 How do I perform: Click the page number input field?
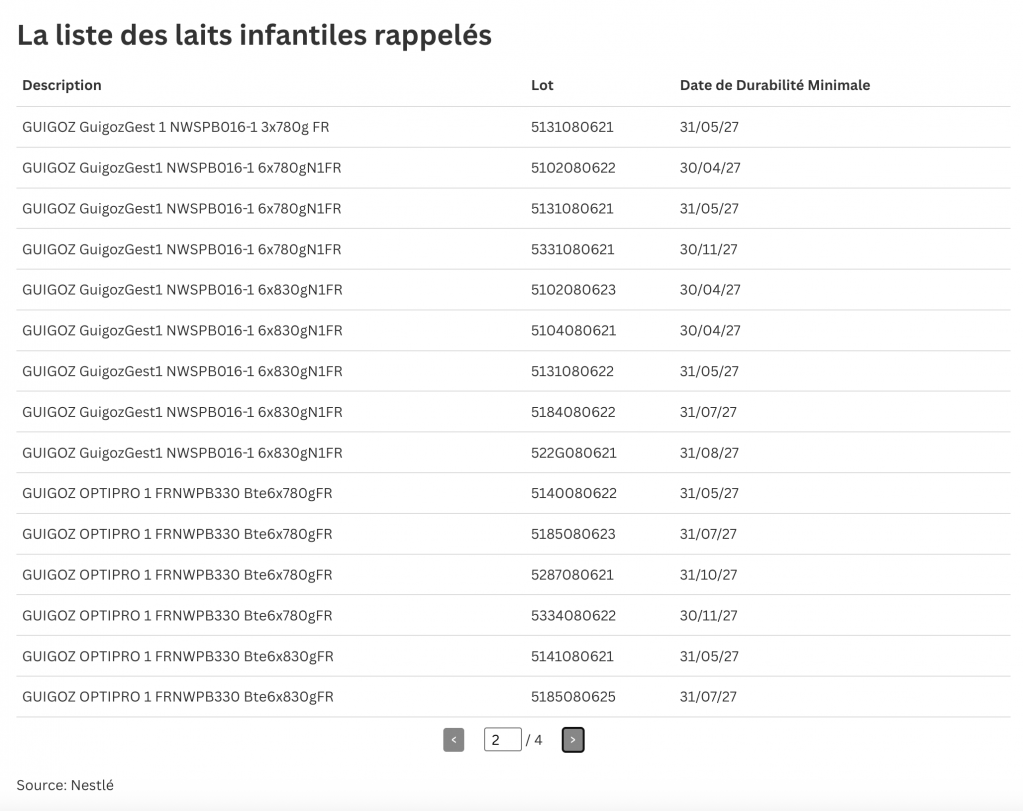(x=502, y=740)
